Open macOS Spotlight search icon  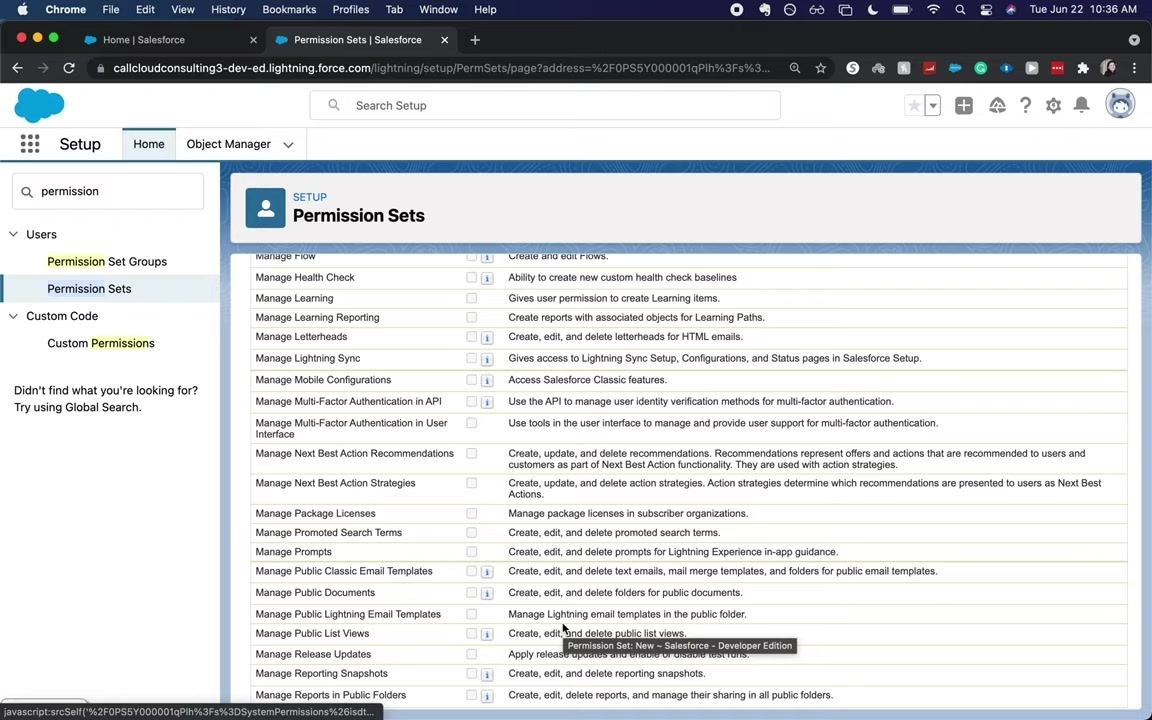[960, 10]
